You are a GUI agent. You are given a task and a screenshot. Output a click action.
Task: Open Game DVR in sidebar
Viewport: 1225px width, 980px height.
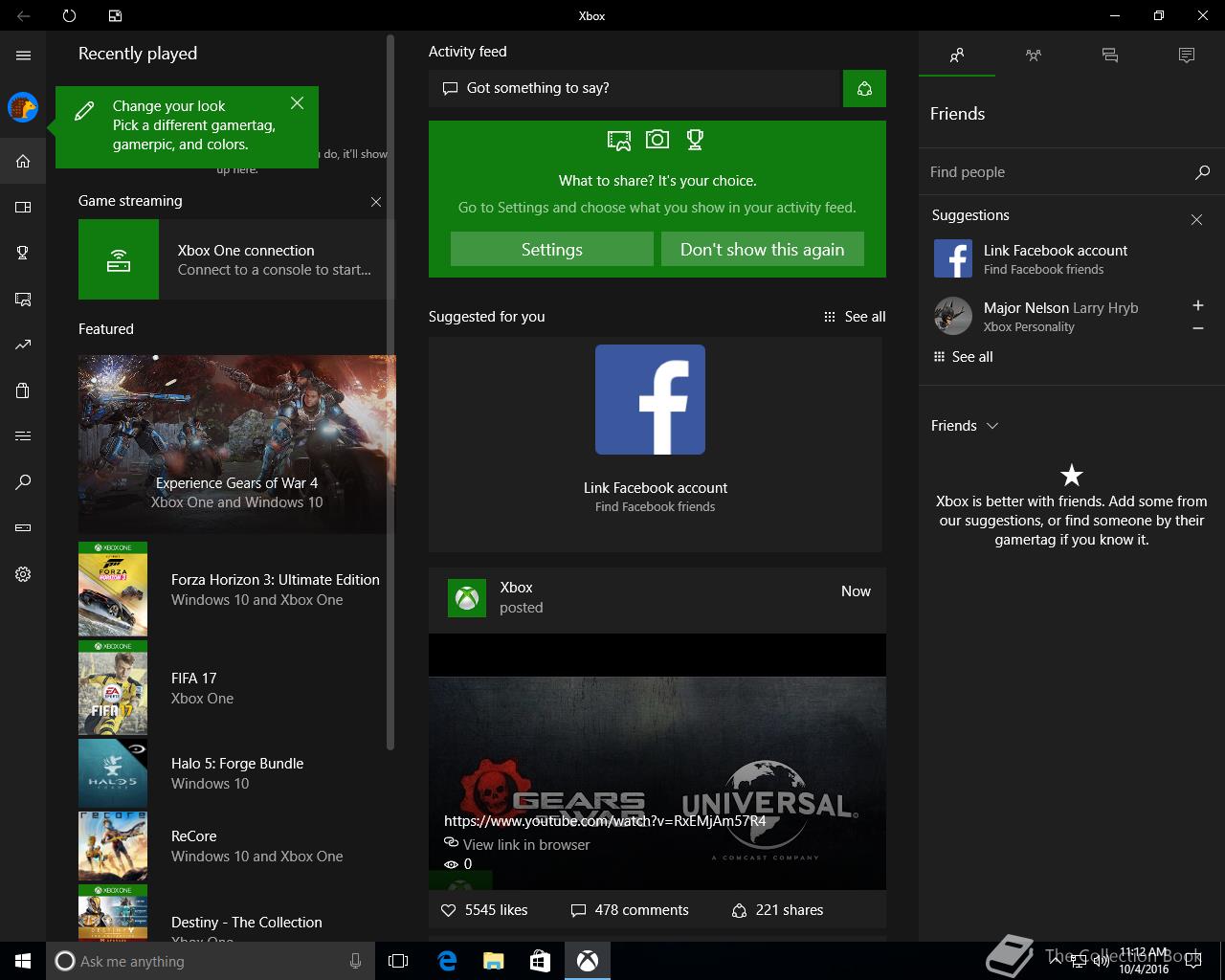[23, 299]
